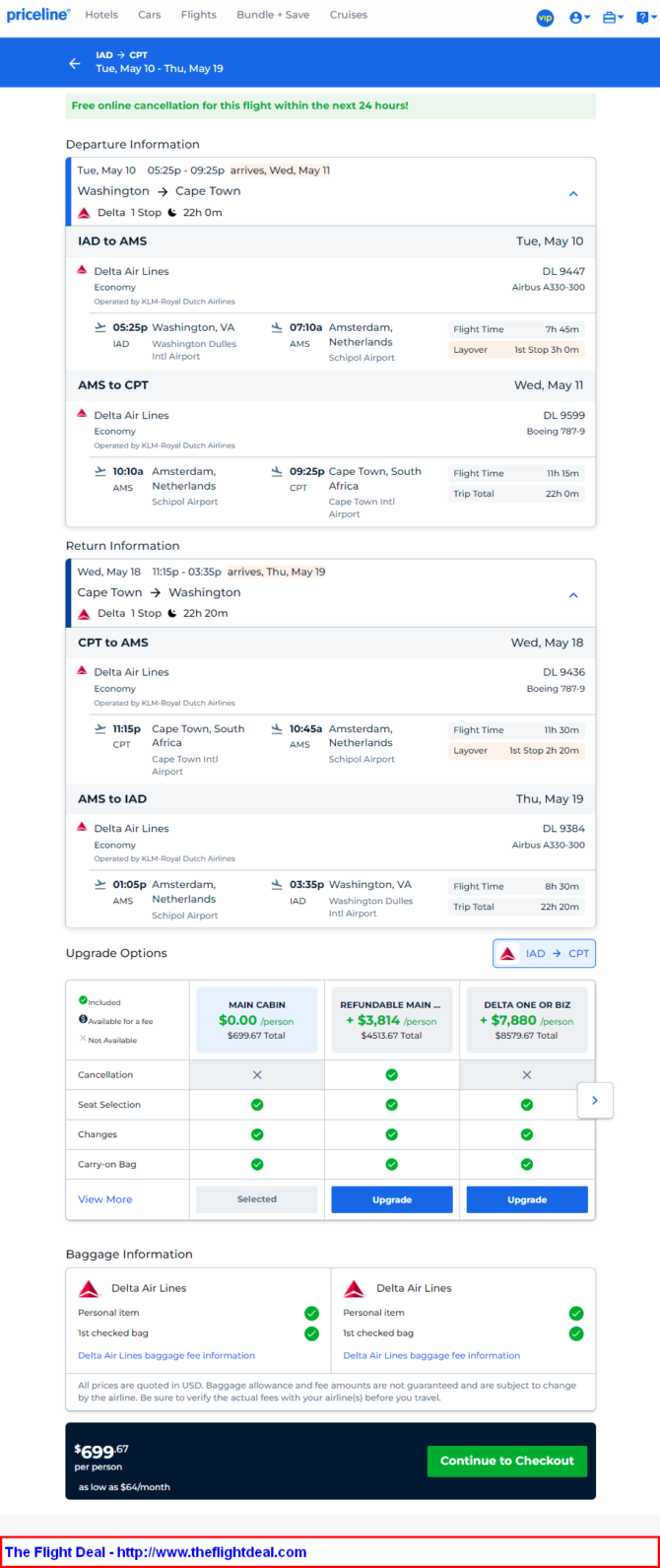Open the user account profile icon

[x=580, y=18]
